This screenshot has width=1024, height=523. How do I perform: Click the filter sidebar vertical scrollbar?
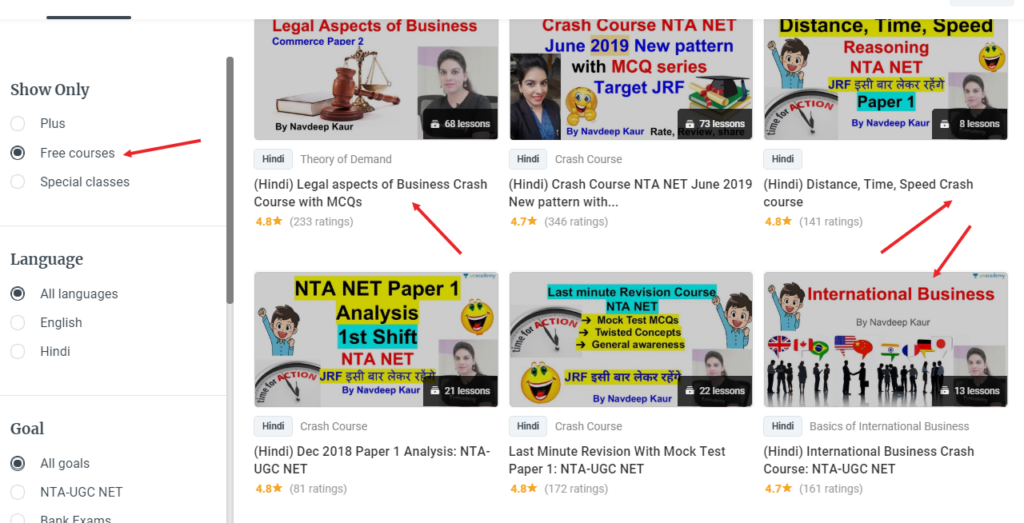click(230, 180)
